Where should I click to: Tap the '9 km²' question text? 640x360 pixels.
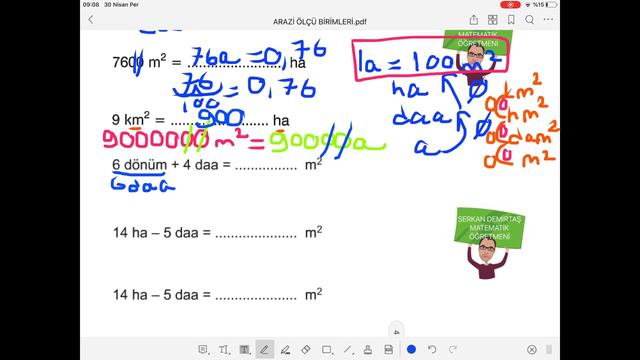pyautogui.click(x=201, y=120)
